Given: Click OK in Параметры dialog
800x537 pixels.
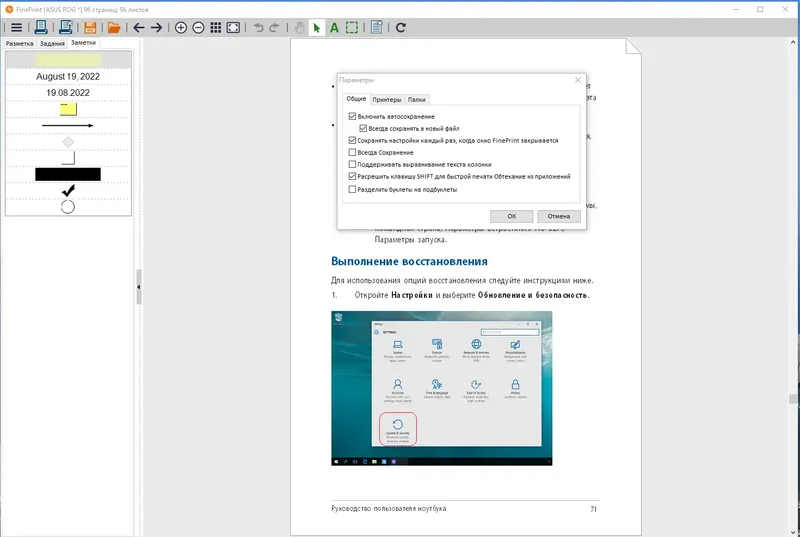Looking at the screenshot, I should coord(511,216).
